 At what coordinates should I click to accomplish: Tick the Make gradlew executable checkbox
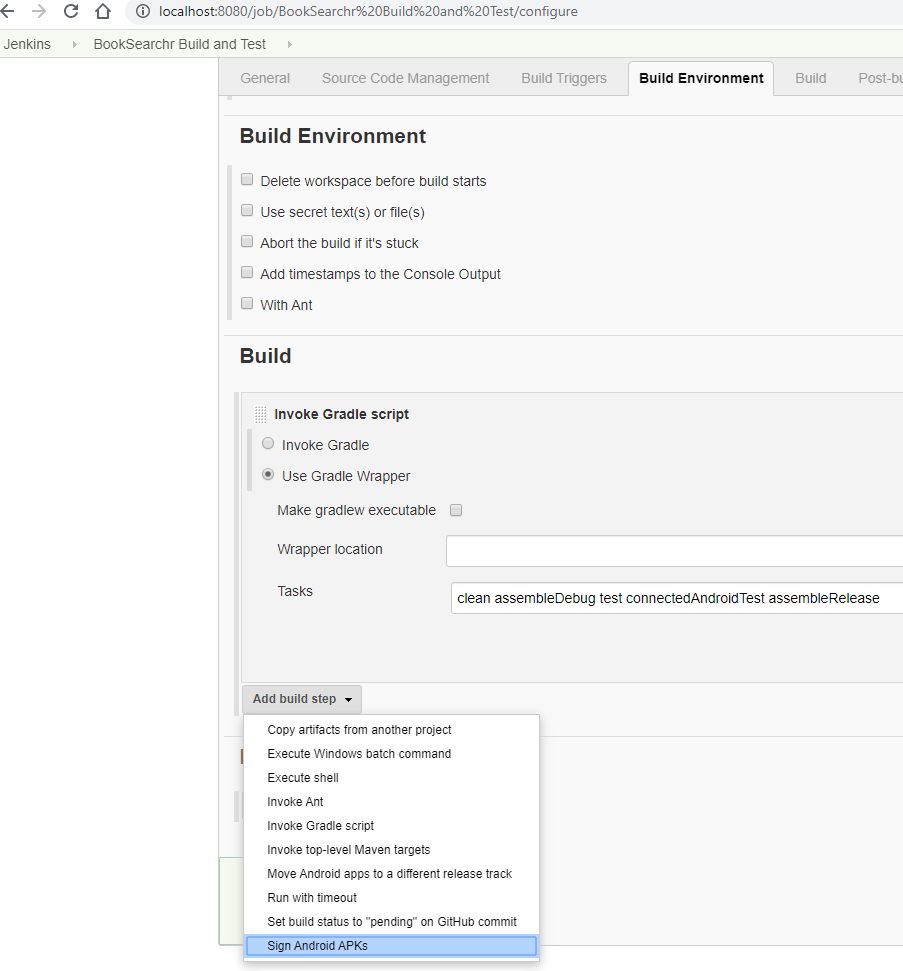click(456, 510)
